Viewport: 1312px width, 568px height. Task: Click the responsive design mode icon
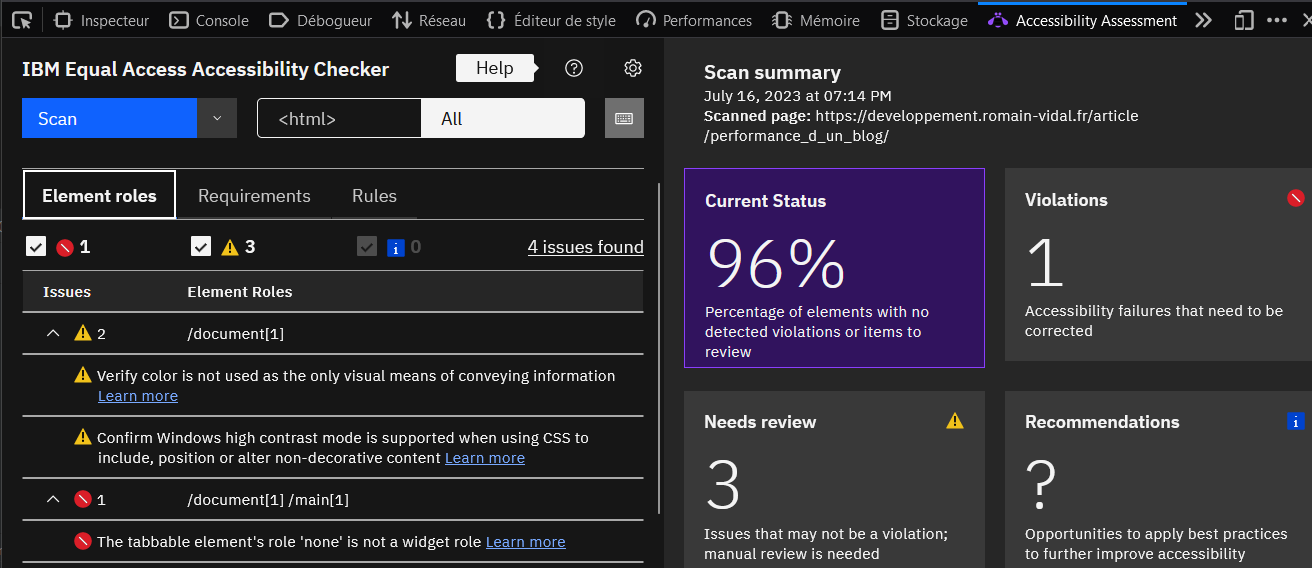(x=1243, y=20)
